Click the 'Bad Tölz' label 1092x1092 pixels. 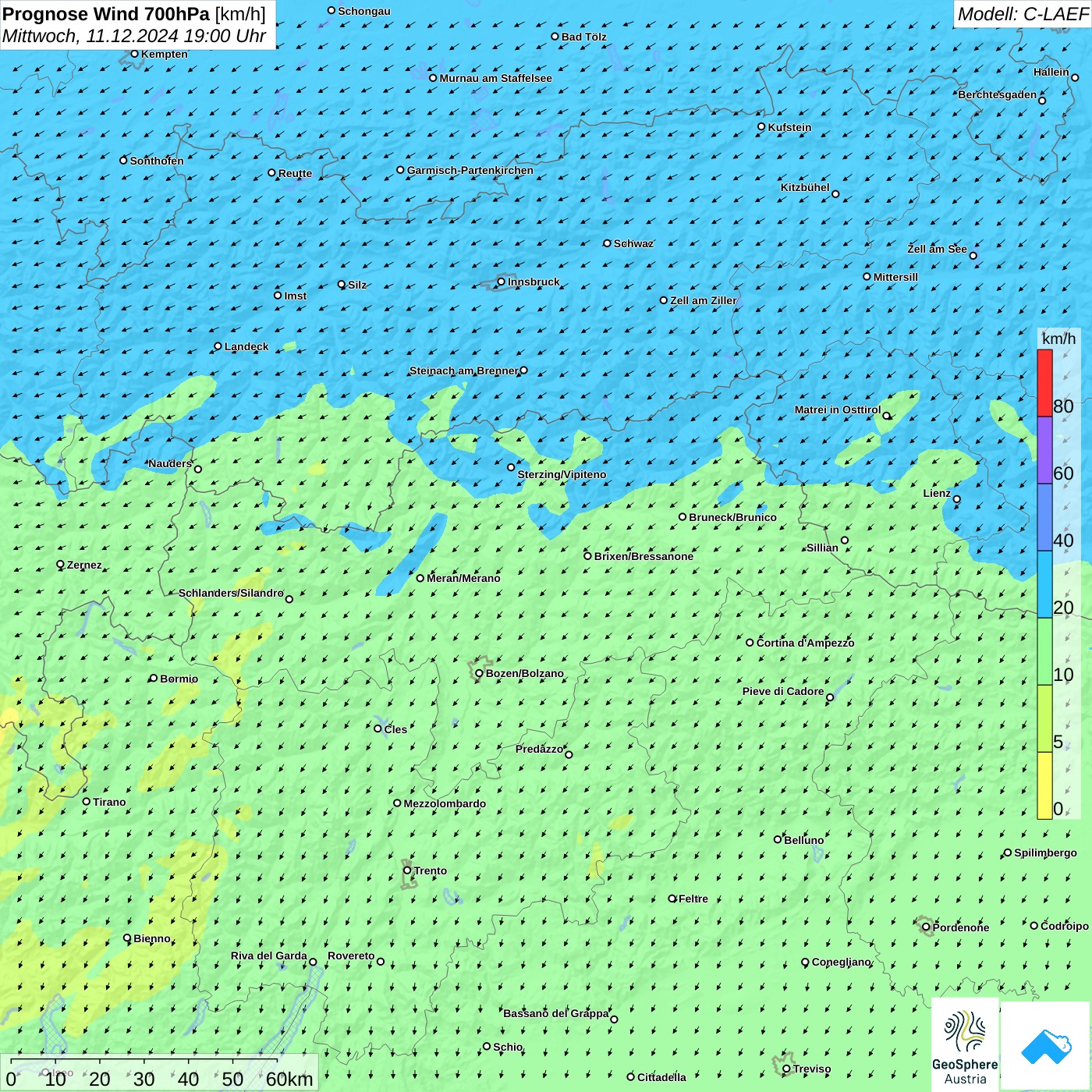(584, 37)
